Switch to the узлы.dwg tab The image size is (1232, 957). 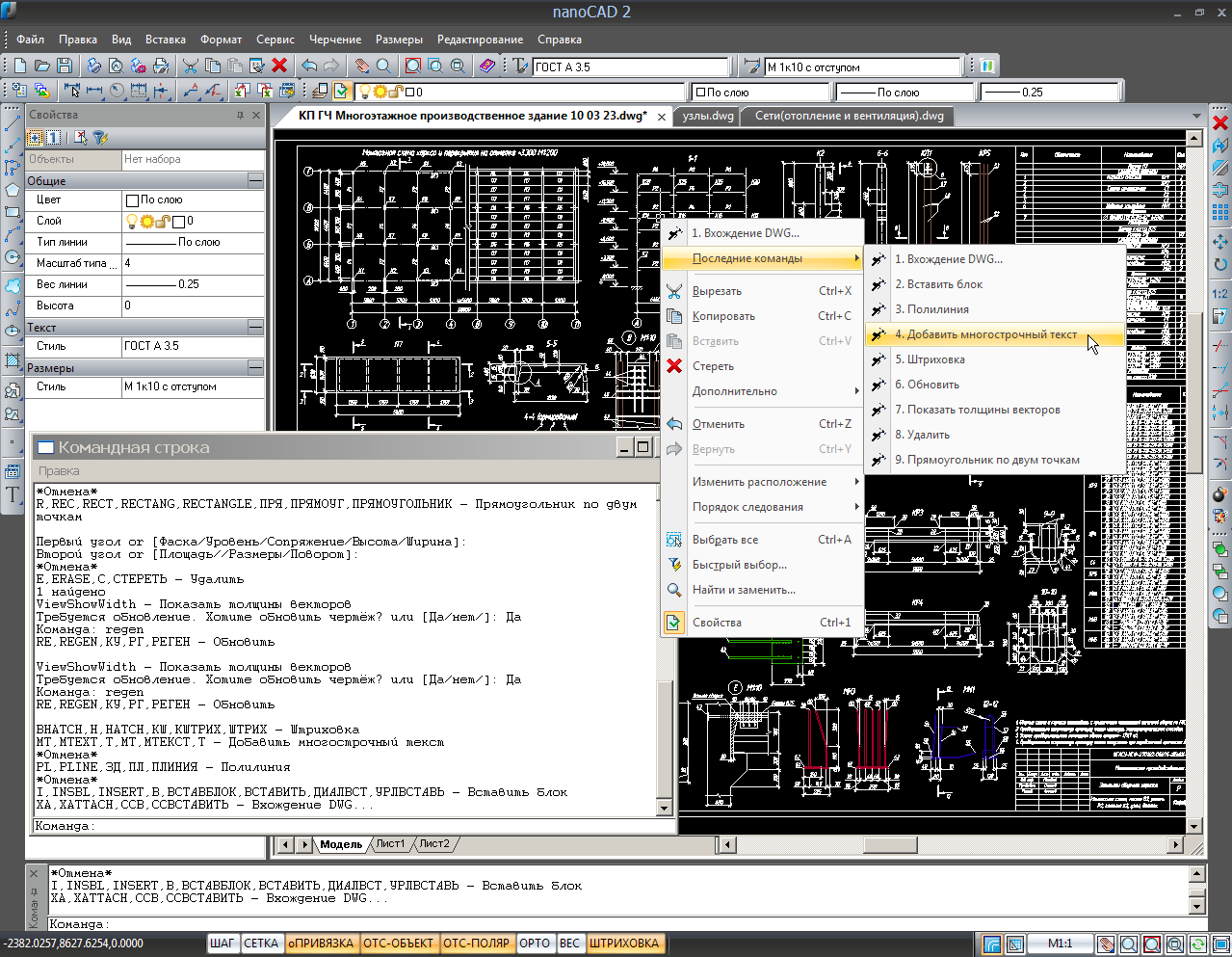coord(708,116)
